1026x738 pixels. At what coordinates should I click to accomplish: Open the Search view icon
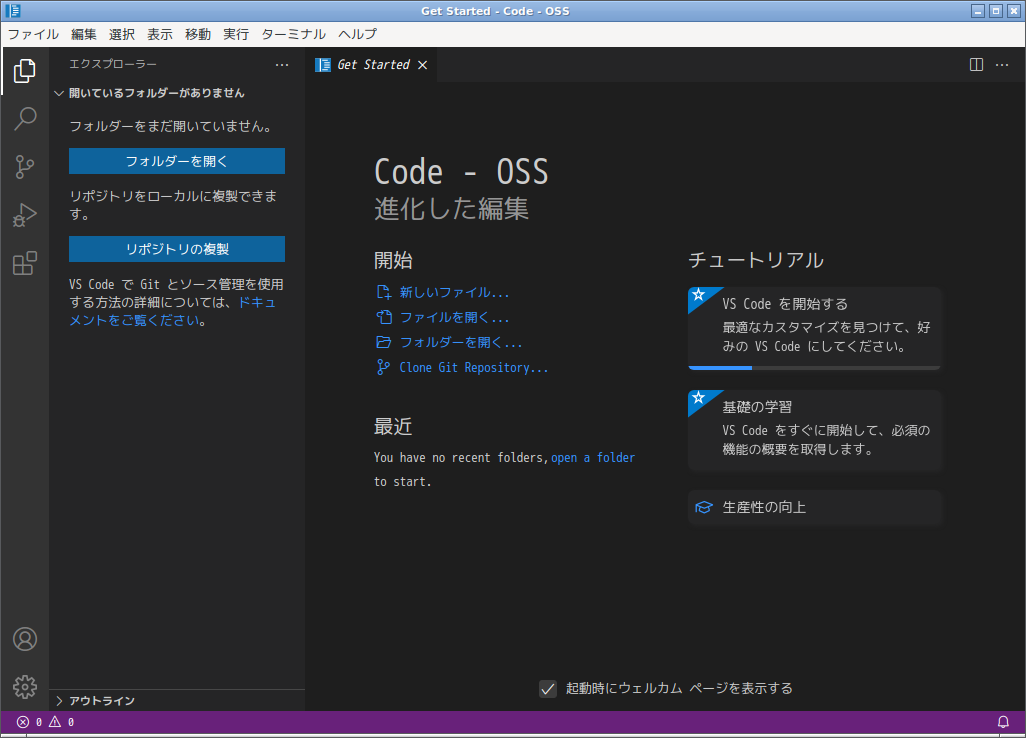[x=25, y=118]
